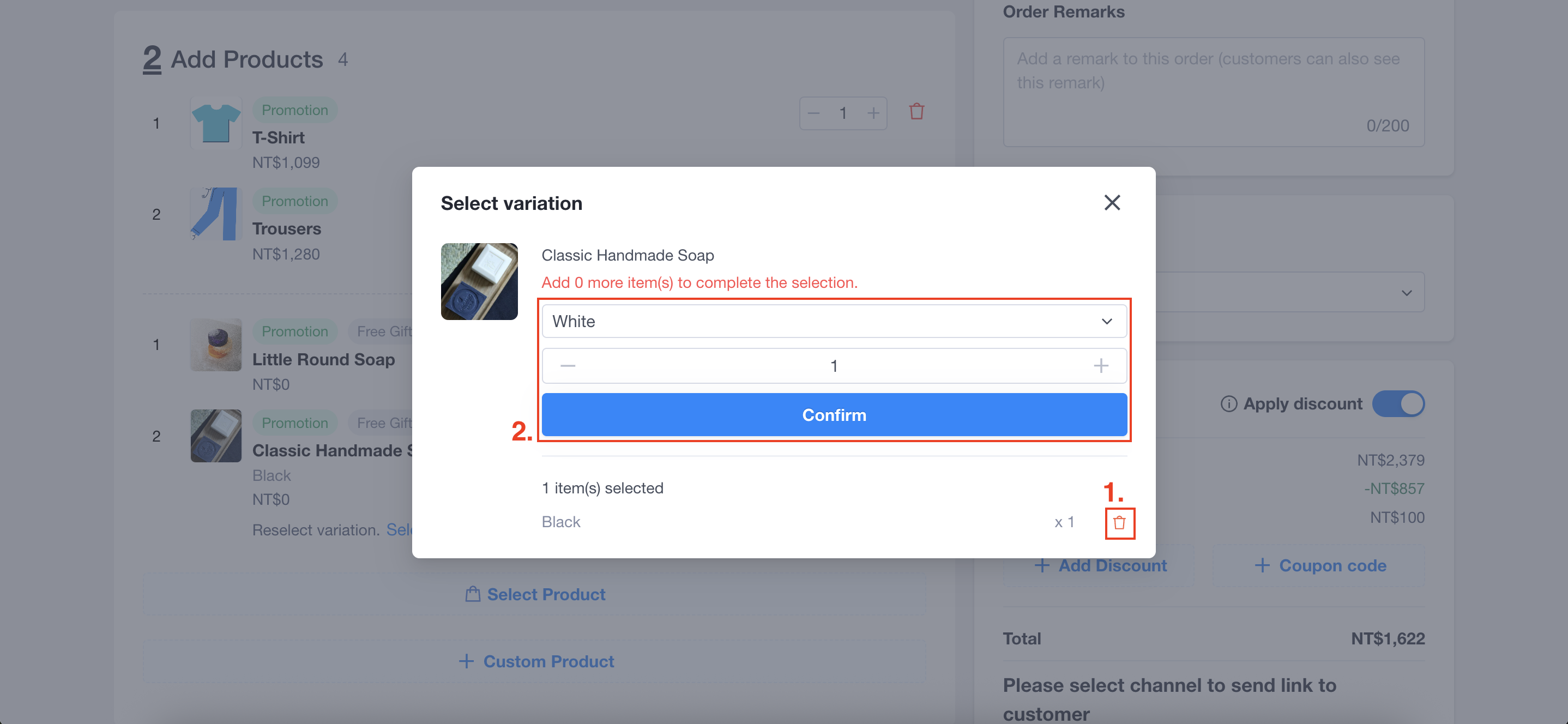Expand the dropdown chevron in right panel
The image size is (1568, 724).
click(x=1406, y=292)
